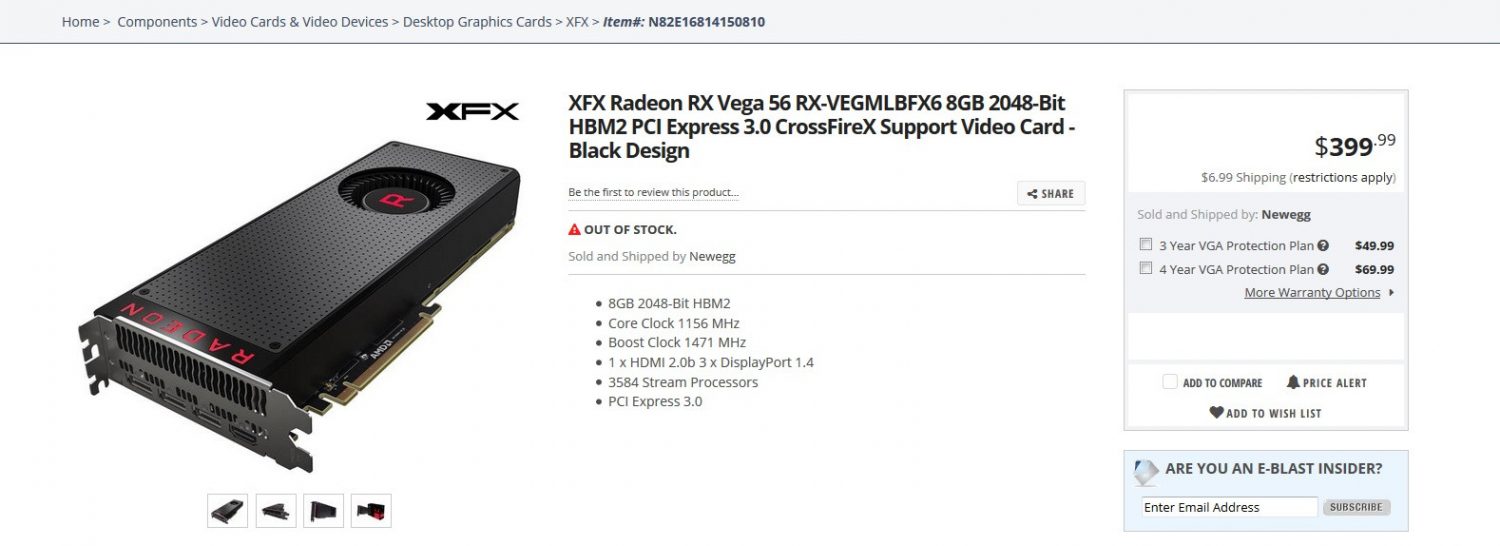Click the Enter Email Address field
This screenshot has height=546, width=1500.
coord(1230,507)
